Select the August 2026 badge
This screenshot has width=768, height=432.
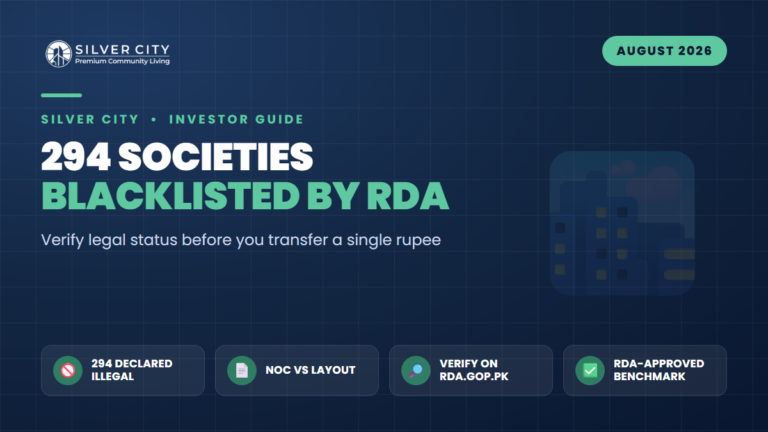point(664,51)
